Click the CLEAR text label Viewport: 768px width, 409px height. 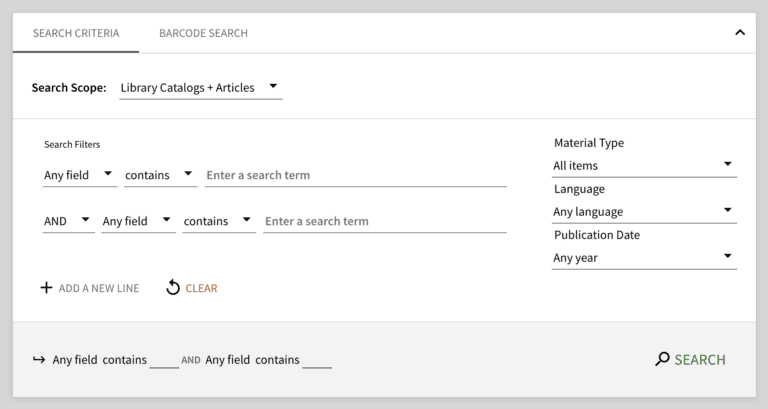(x=201, y=288)
